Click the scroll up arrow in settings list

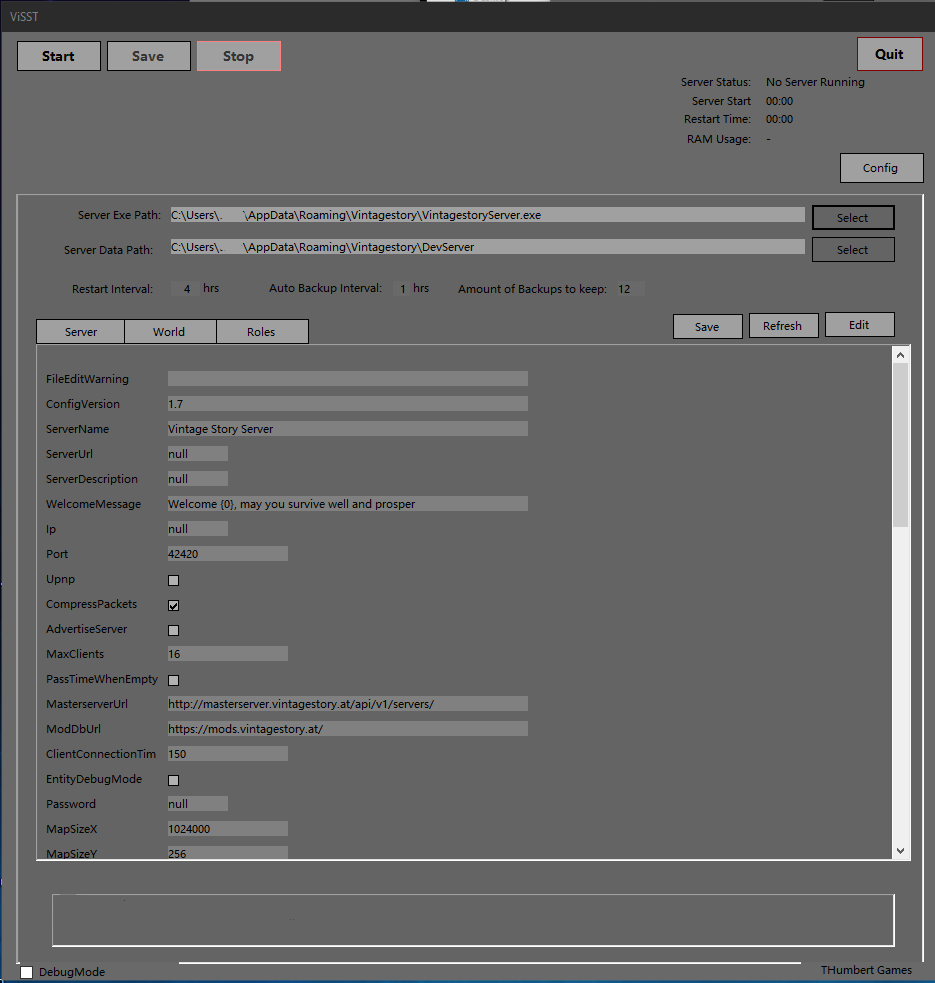(x=900, y=355)
